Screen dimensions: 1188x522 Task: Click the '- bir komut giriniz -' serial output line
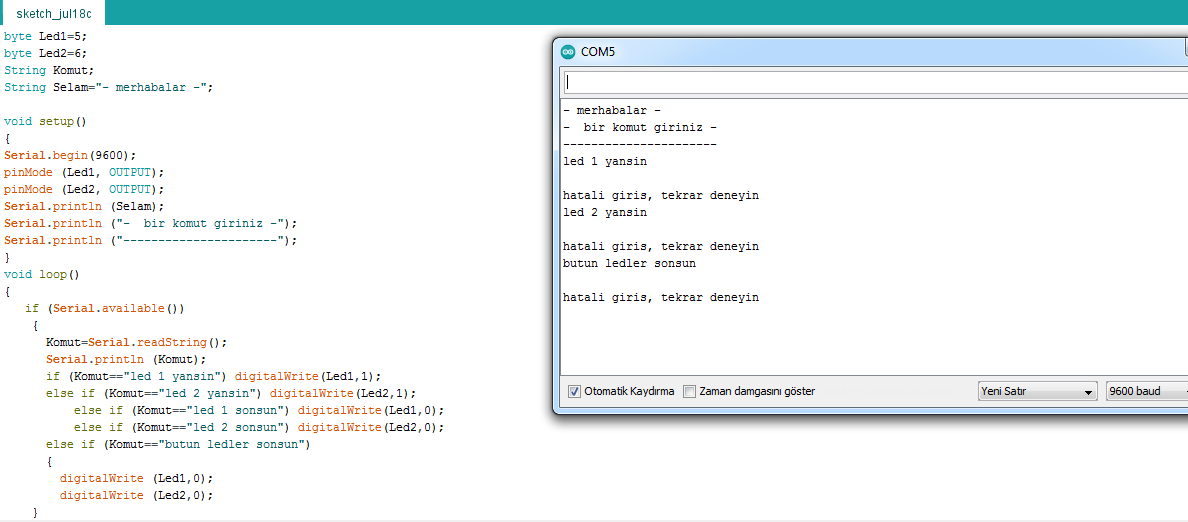[640, 128]
